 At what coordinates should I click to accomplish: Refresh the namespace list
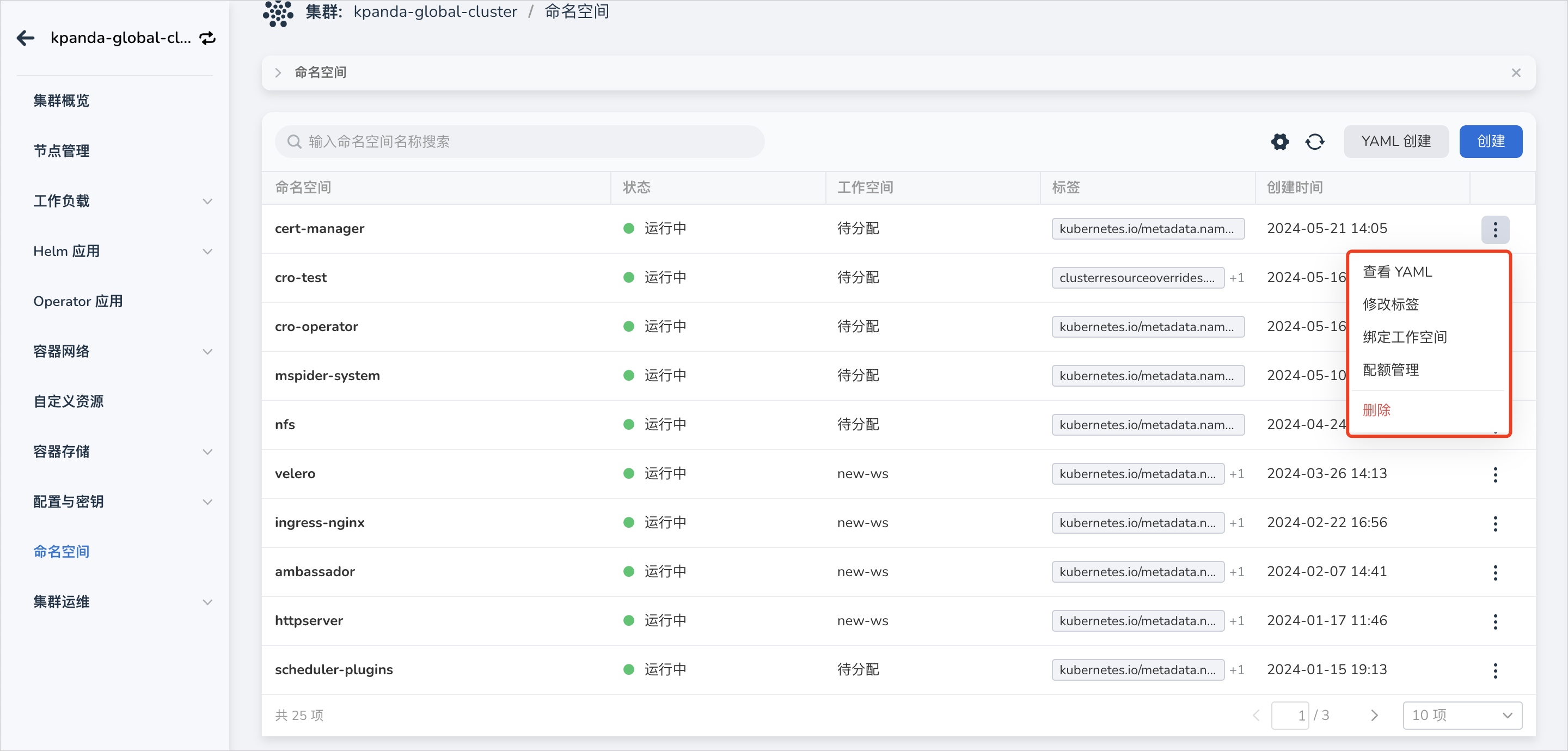click(1315, 142)
